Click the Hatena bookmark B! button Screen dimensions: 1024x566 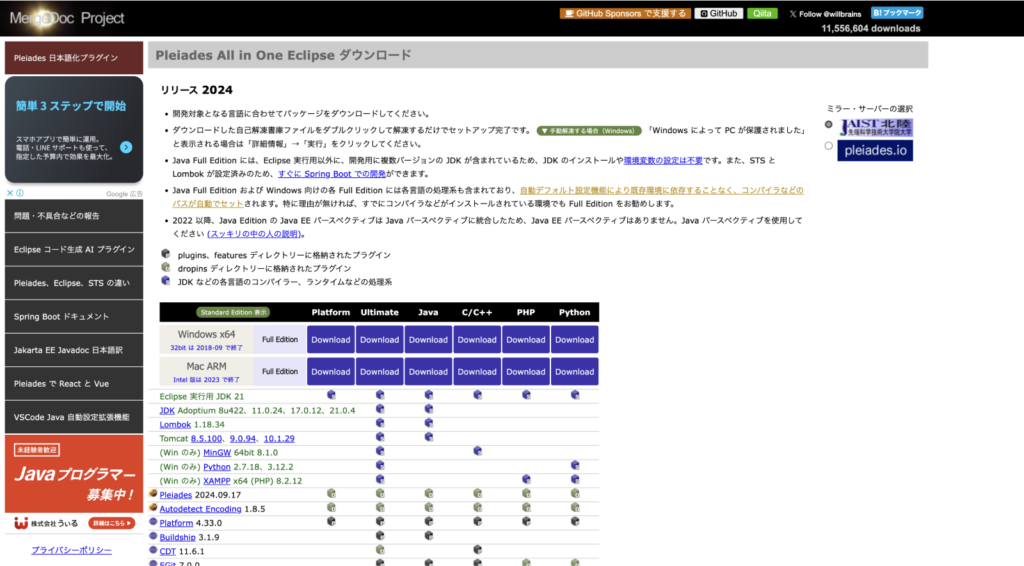point(897,13)
